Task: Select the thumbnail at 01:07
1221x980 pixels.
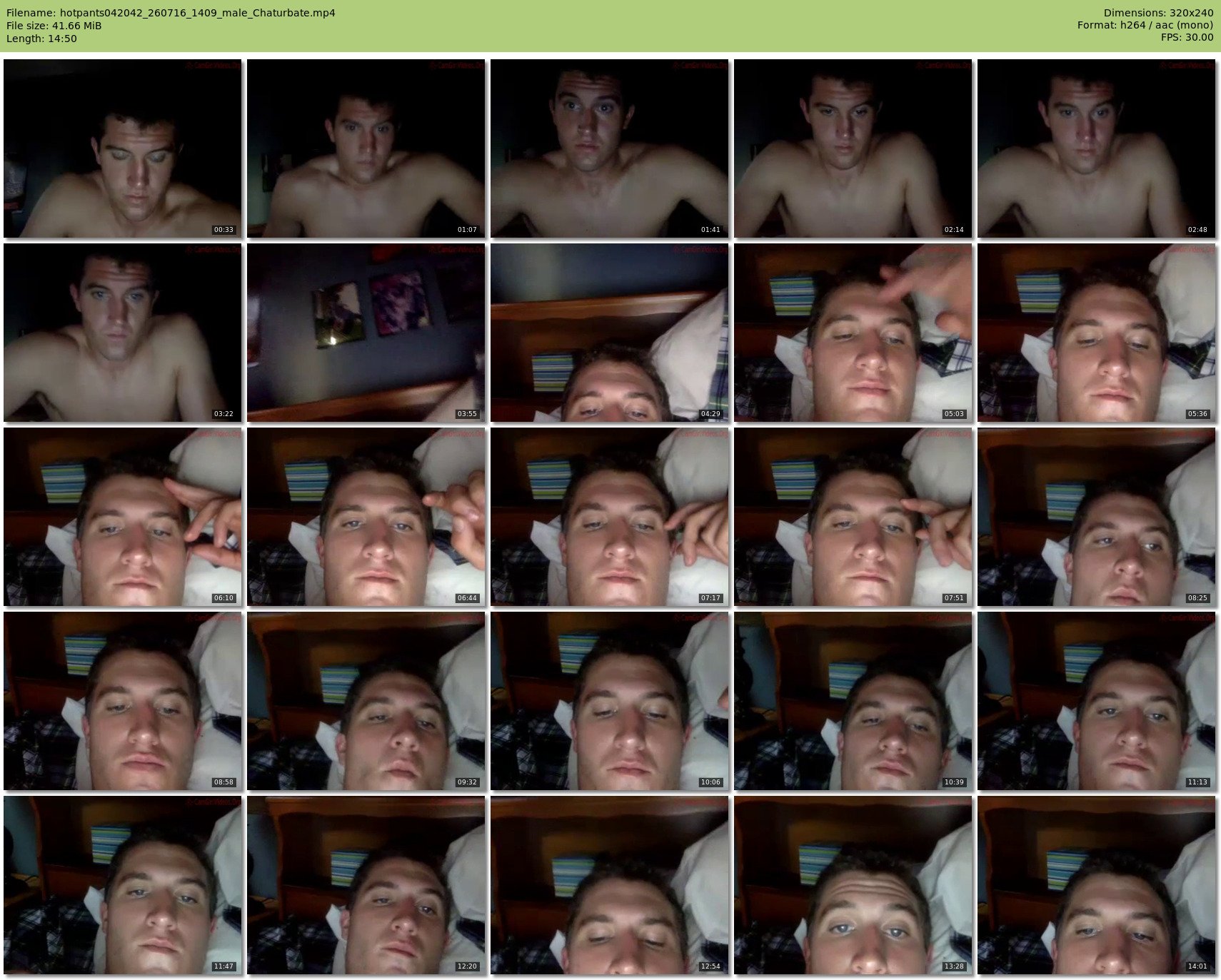Action: [366, 148]
